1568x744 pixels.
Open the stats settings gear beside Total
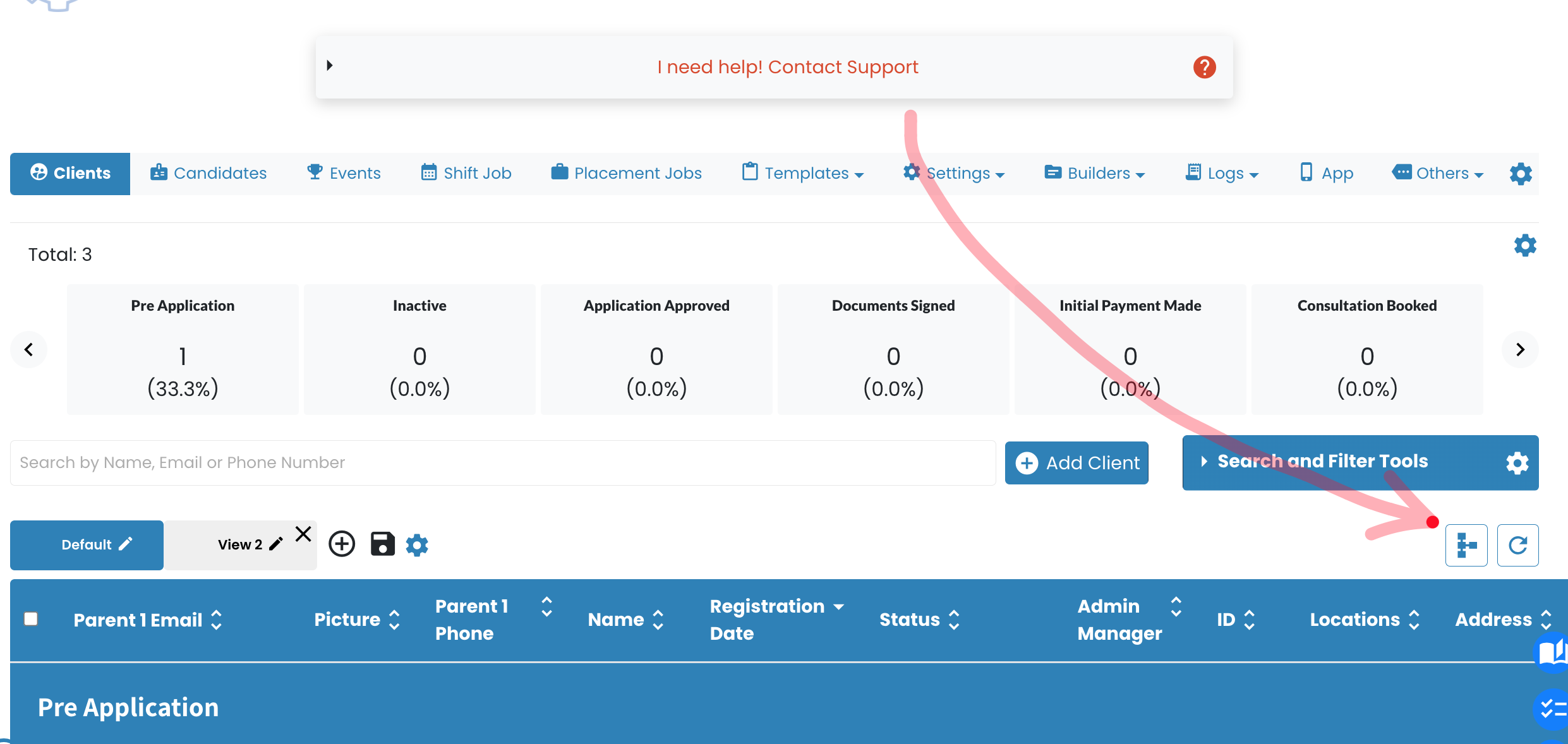tap(1525, 245)
